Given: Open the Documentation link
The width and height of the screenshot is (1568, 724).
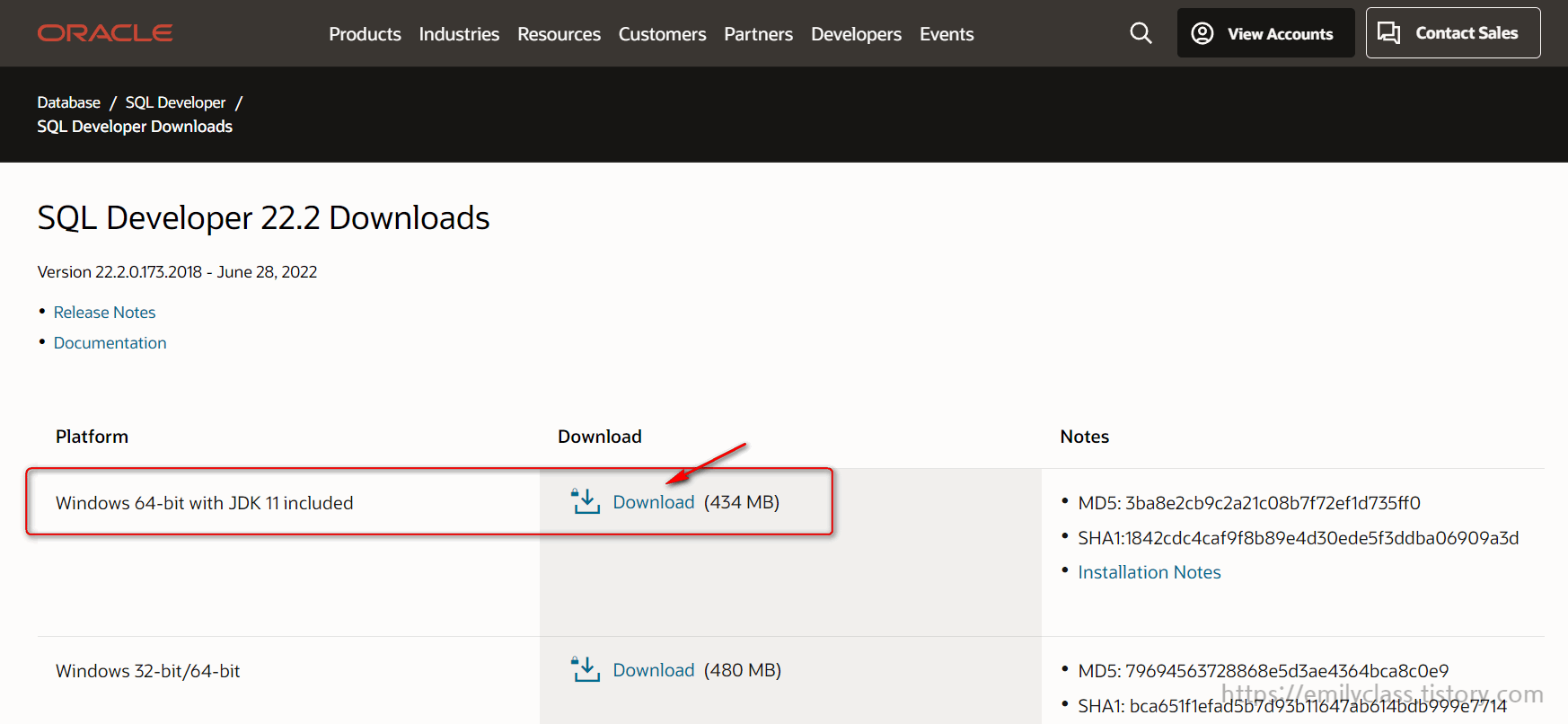Looking at the screenshot, I should point(110,342).
